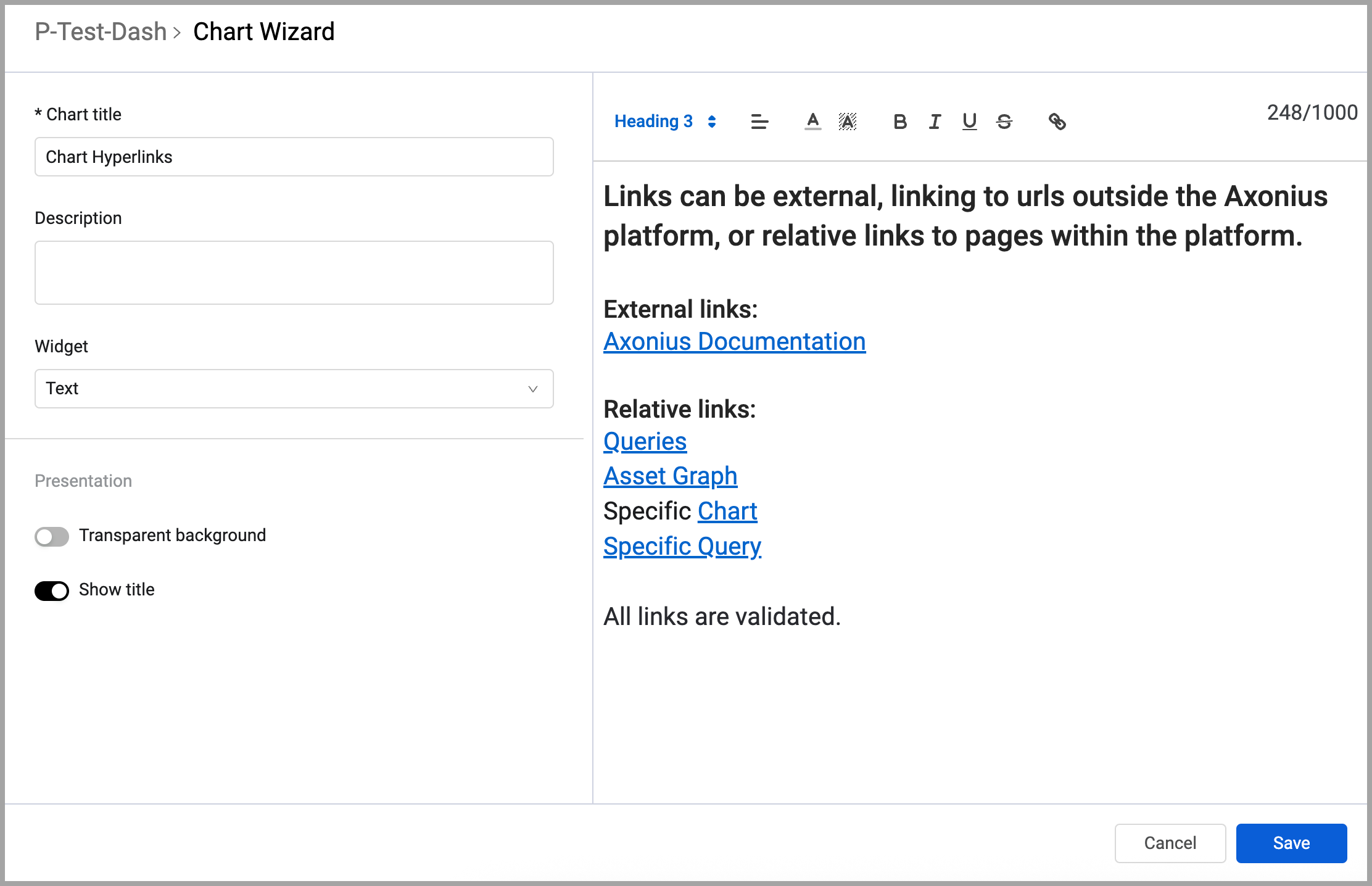Screen dimensions: 1372x886
Task: Click the text highlight background icon
Action: pyautogui.click(x=848, y=122)
